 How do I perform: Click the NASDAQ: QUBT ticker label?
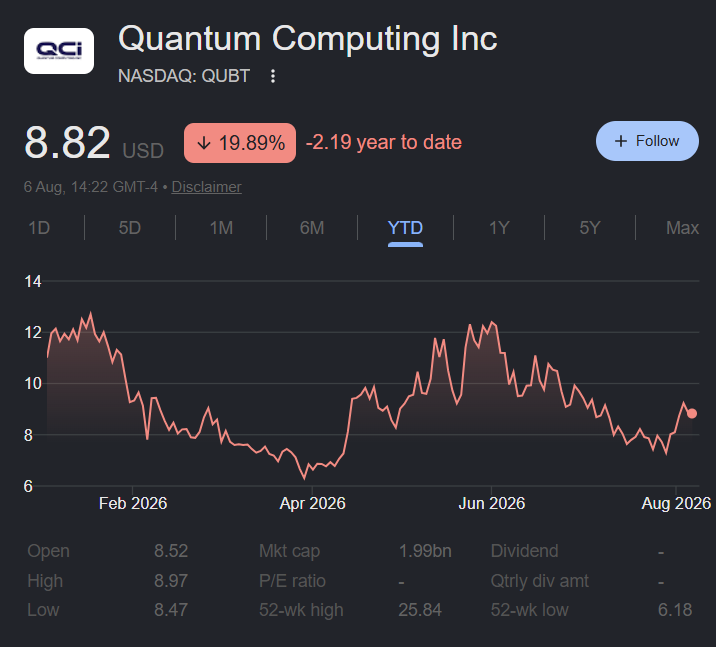184,76
